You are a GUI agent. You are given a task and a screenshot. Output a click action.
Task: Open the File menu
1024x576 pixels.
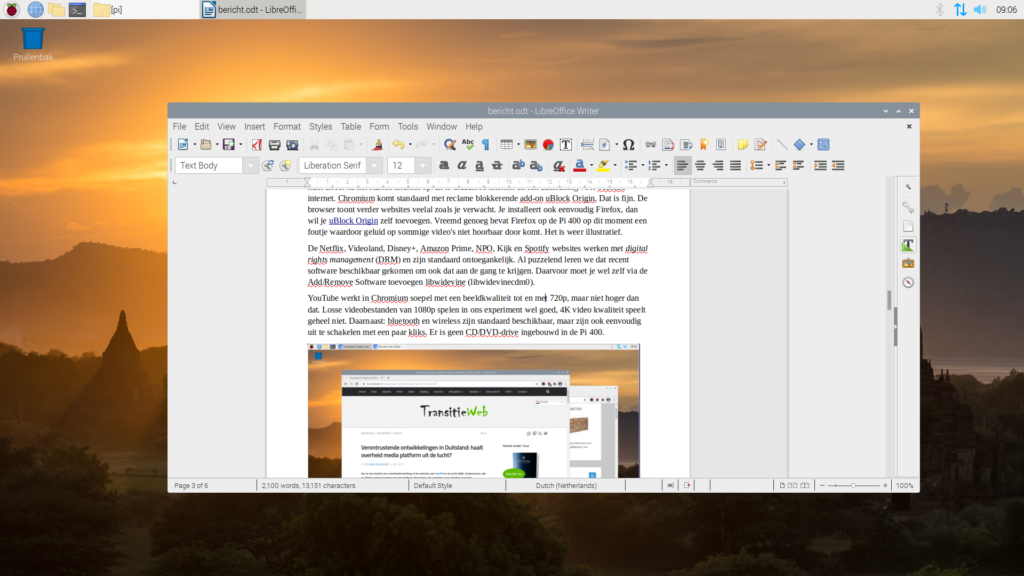(x=179, y=127)
